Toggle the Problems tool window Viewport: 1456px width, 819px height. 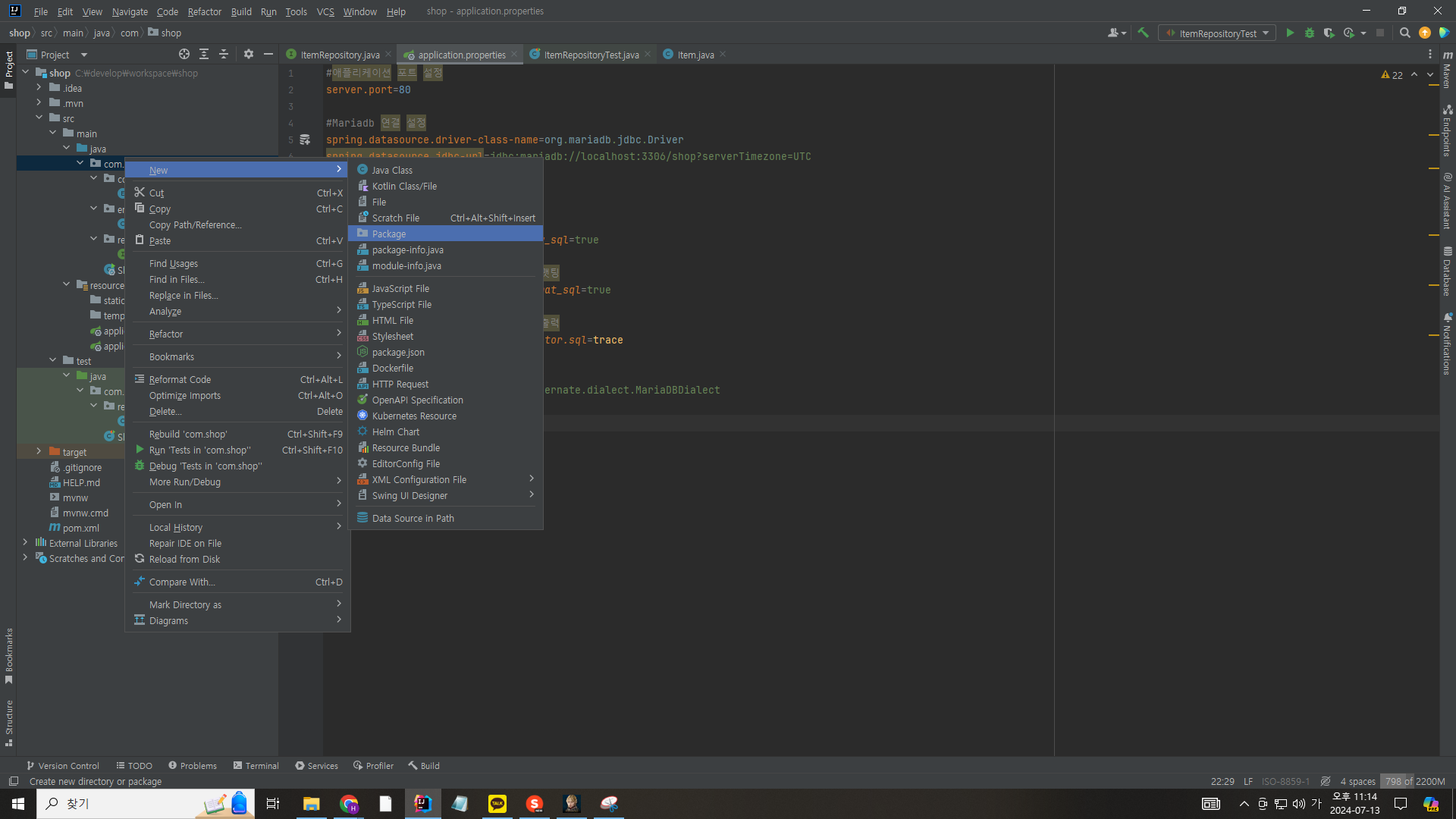pos(193,766)
